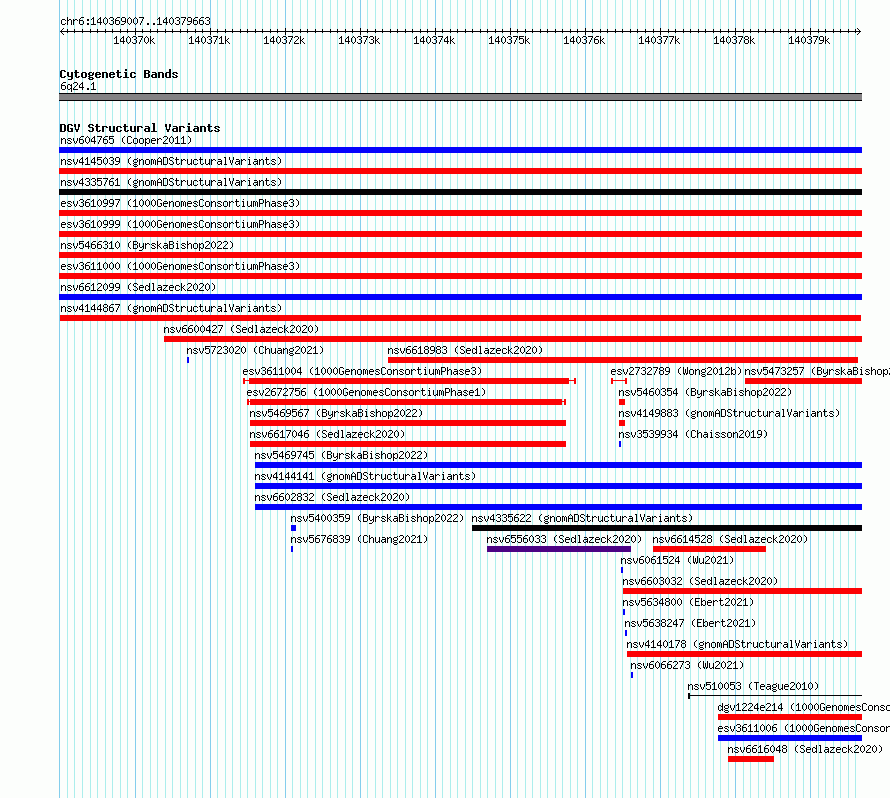Select nsv5466310 (ByrskaBishop2022) label
This screenshot has height=798, width=890.
pyautogui.click(x=147, y=245)
